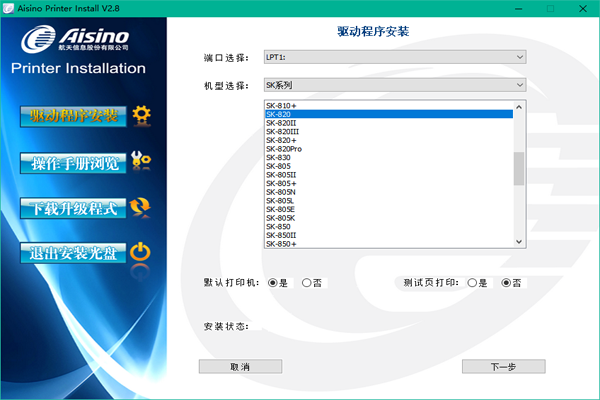Viewport: 600px width, 400px height.
Task: Select SK-805N in model list
Action: click(x=389, y=192)
